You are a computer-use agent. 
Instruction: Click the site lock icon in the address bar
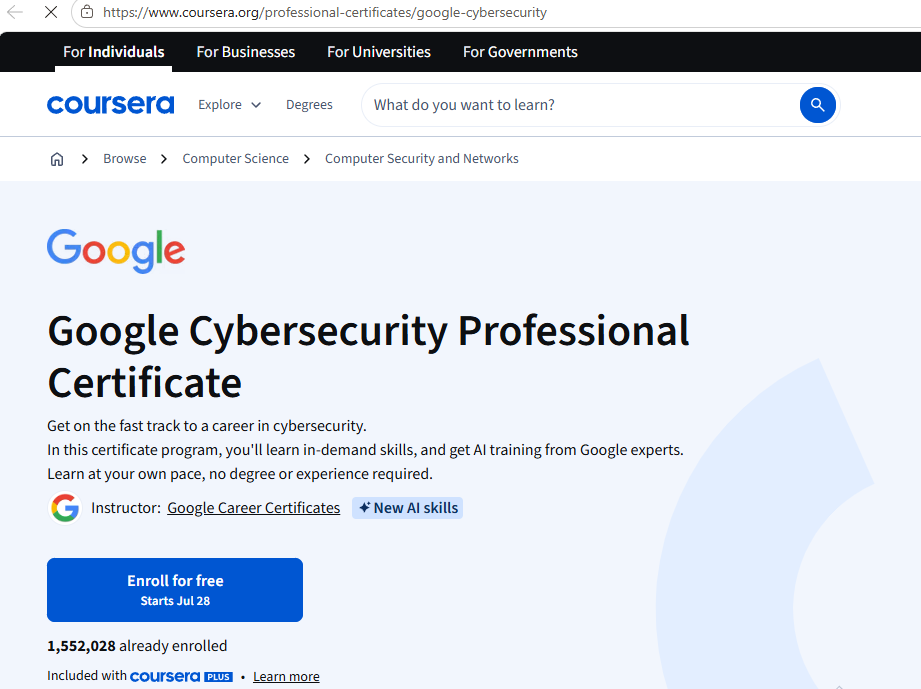pyautogui.click(x=87, y=12)
